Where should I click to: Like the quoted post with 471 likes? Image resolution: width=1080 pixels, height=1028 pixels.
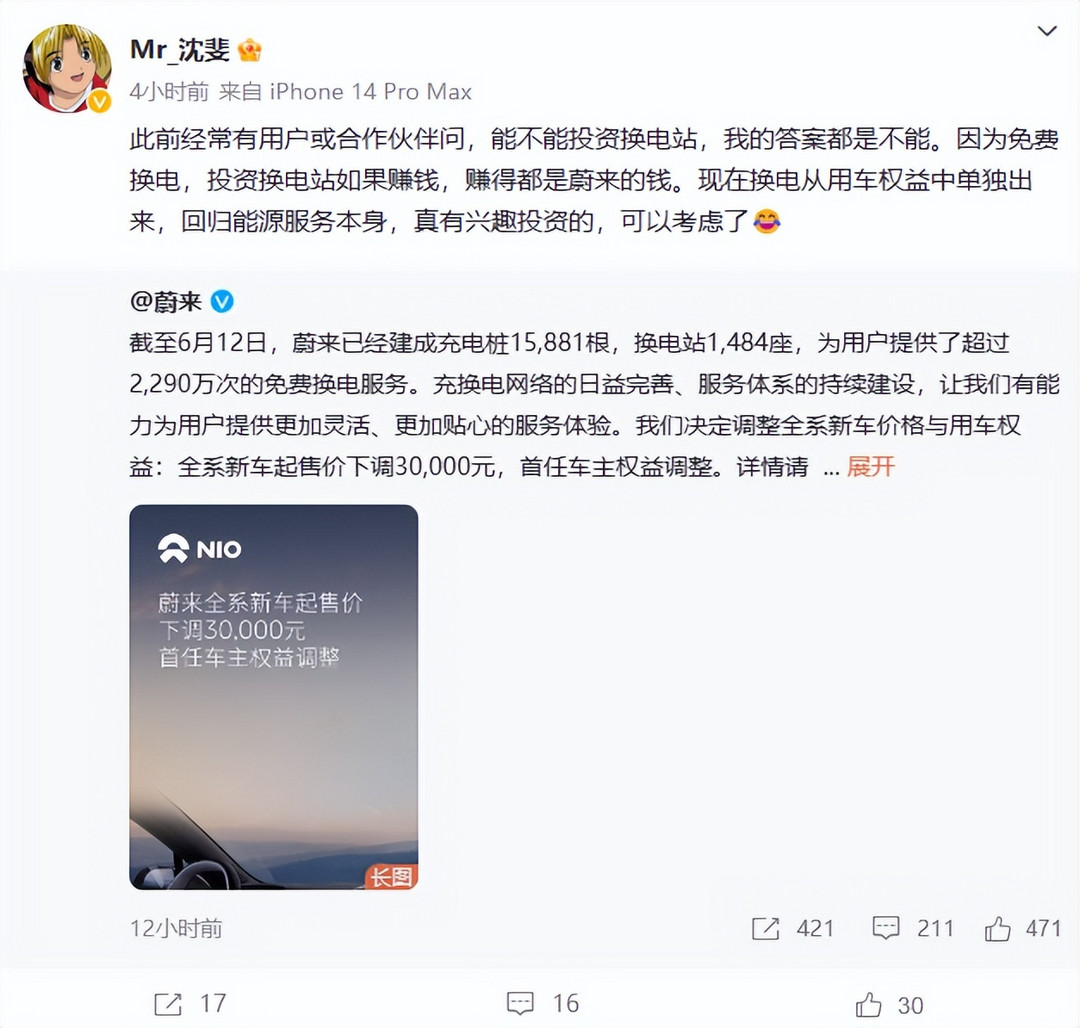point(1022,928)
